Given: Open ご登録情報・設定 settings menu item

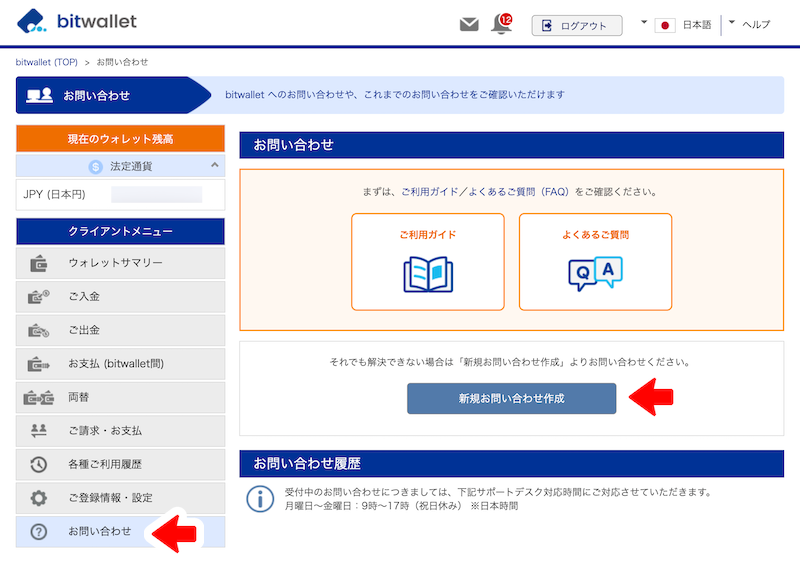Looking at the screenshot, I should click(120, 498).
